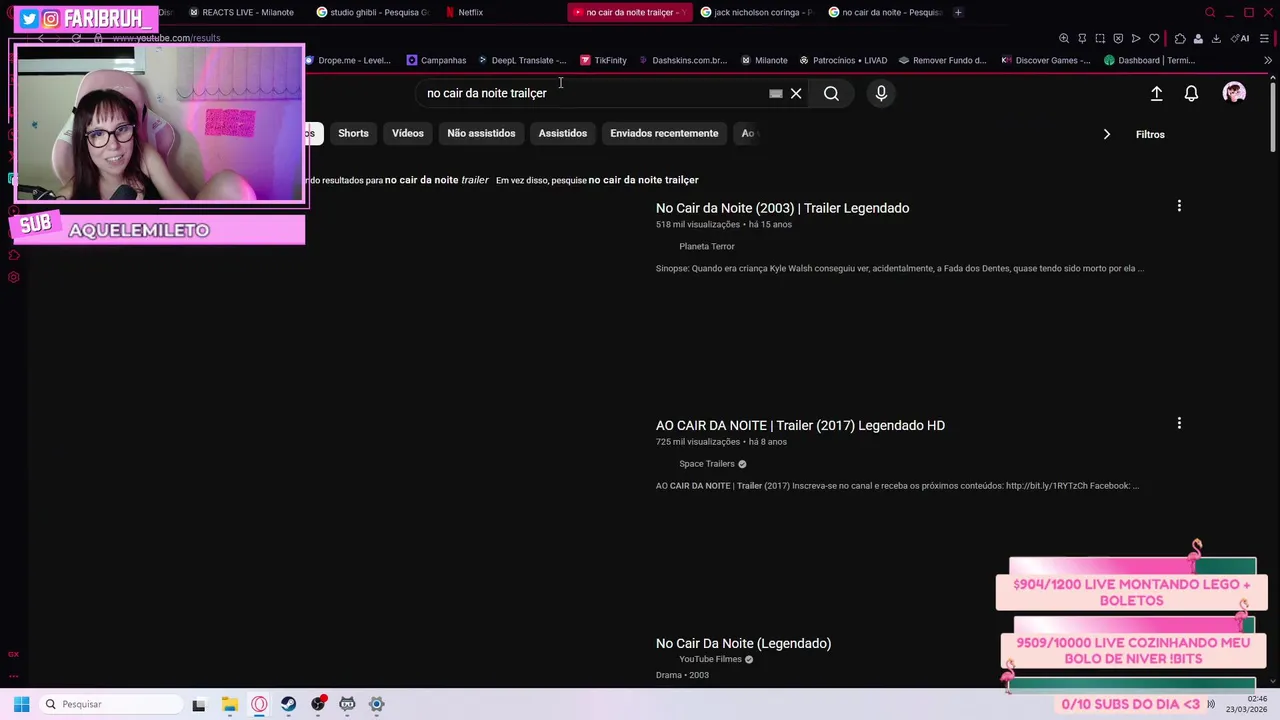Switch to jack nicholson coringa tab

pyautogui.click(x=756, y=12)
